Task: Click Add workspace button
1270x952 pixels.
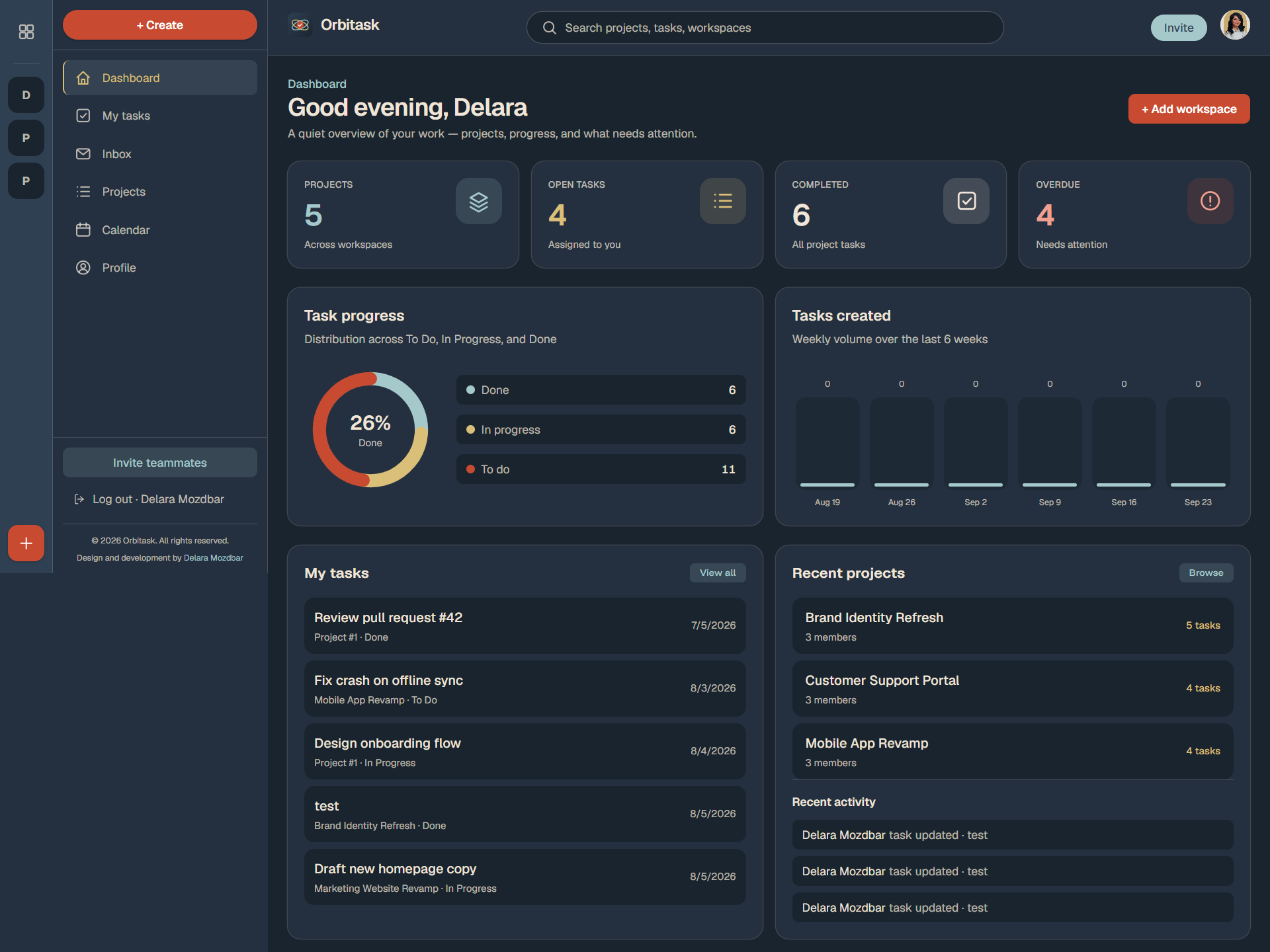Action: (x=1189, y=109)
